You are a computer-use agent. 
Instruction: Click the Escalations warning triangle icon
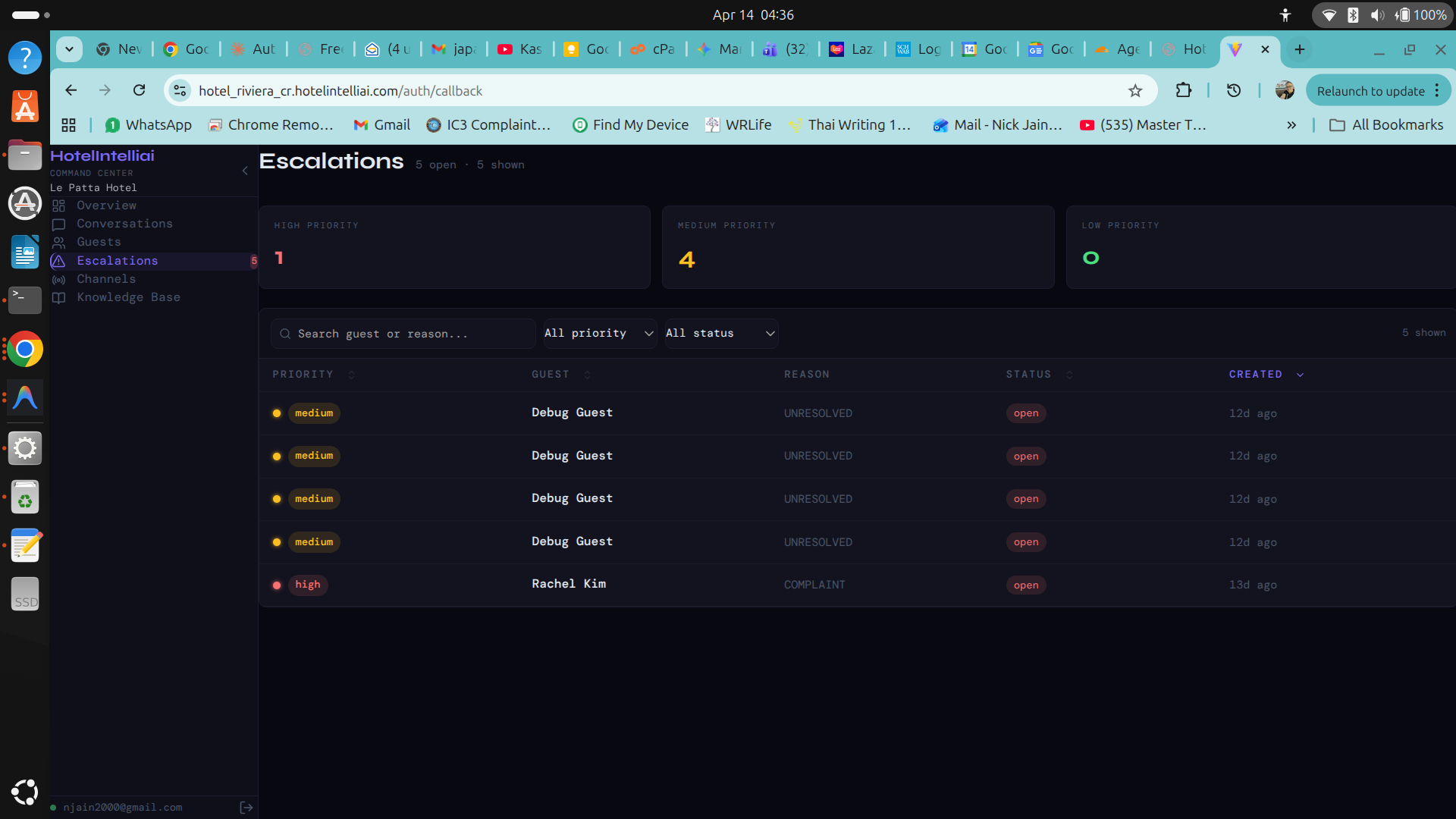click(58, 261)
